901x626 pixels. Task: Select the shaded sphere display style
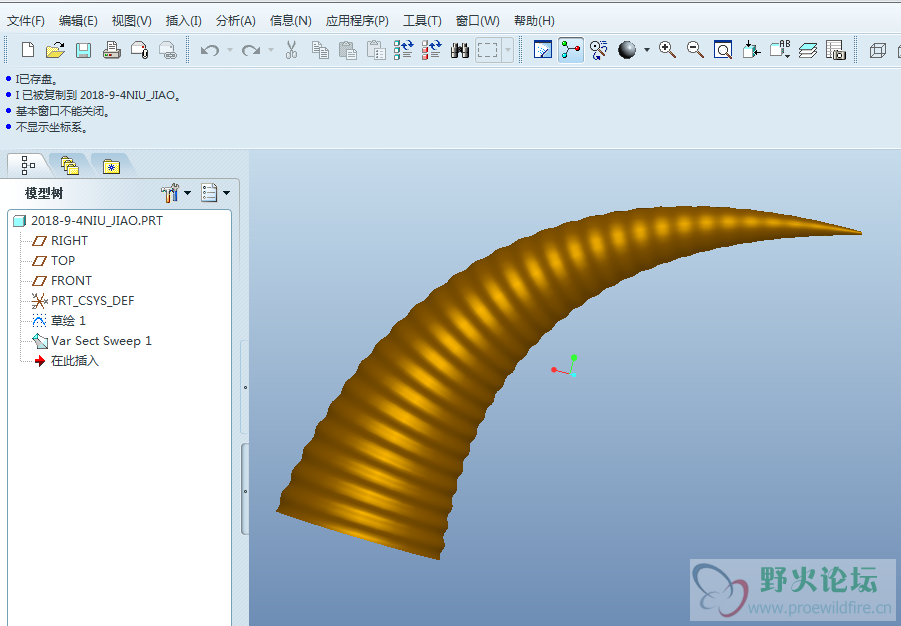click(x=627, y=50)
